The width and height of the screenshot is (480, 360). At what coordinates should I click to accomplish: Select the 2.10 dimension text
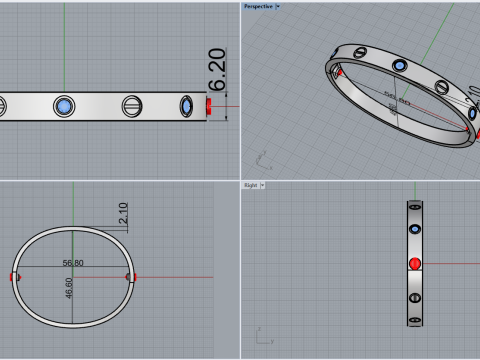tap(123, 213)
